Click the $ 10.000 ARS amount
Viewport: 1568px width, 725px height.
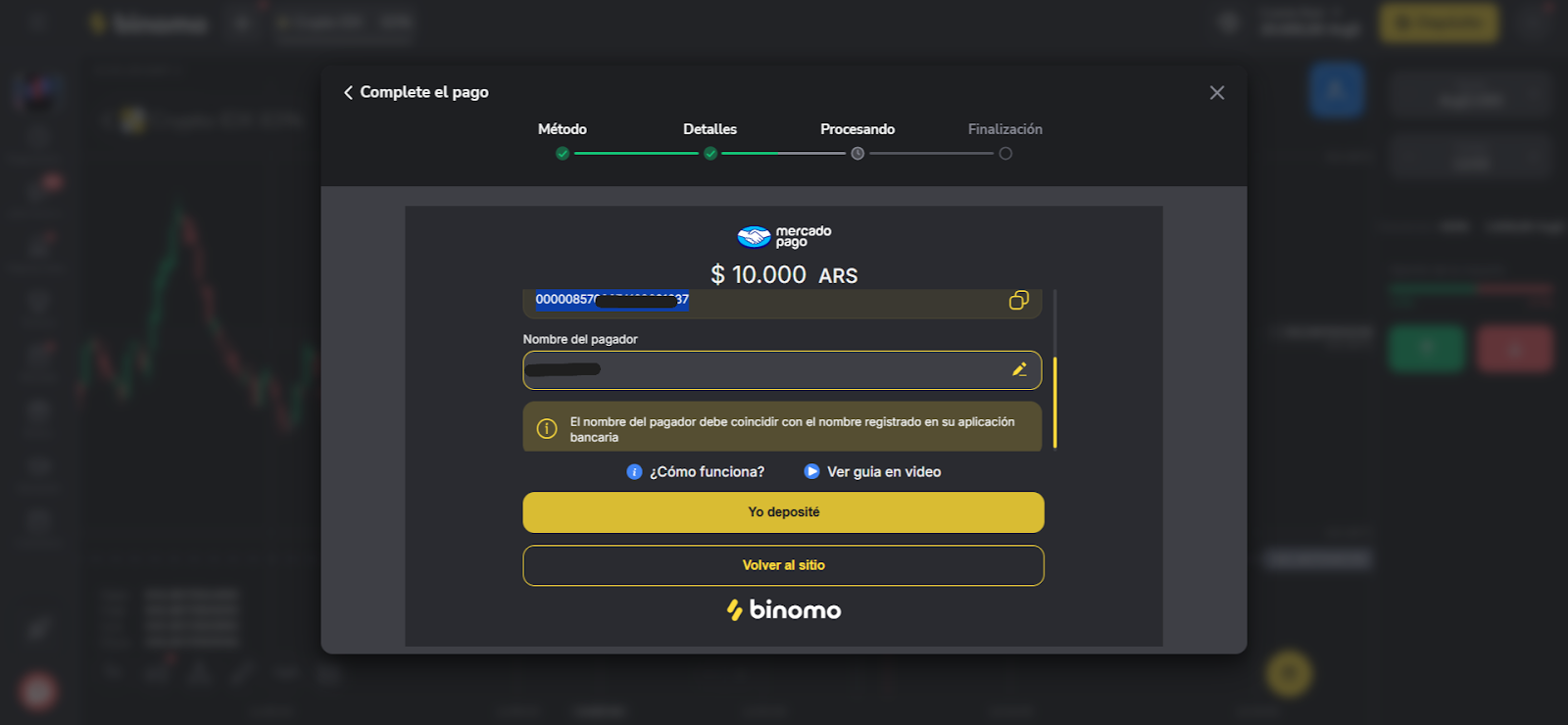coord(784,275)
